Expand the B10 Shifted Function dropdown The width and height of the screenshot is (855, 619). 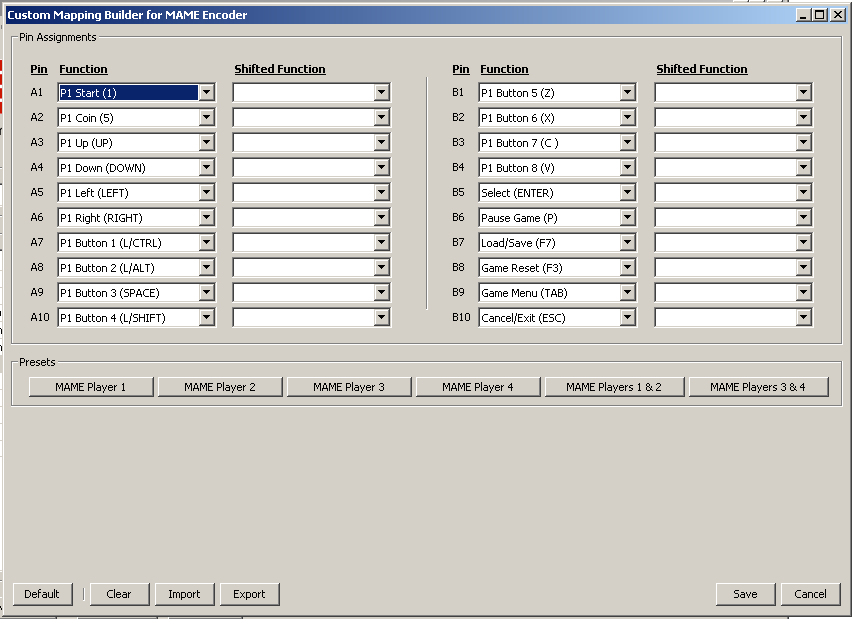(x=803, y=318)
